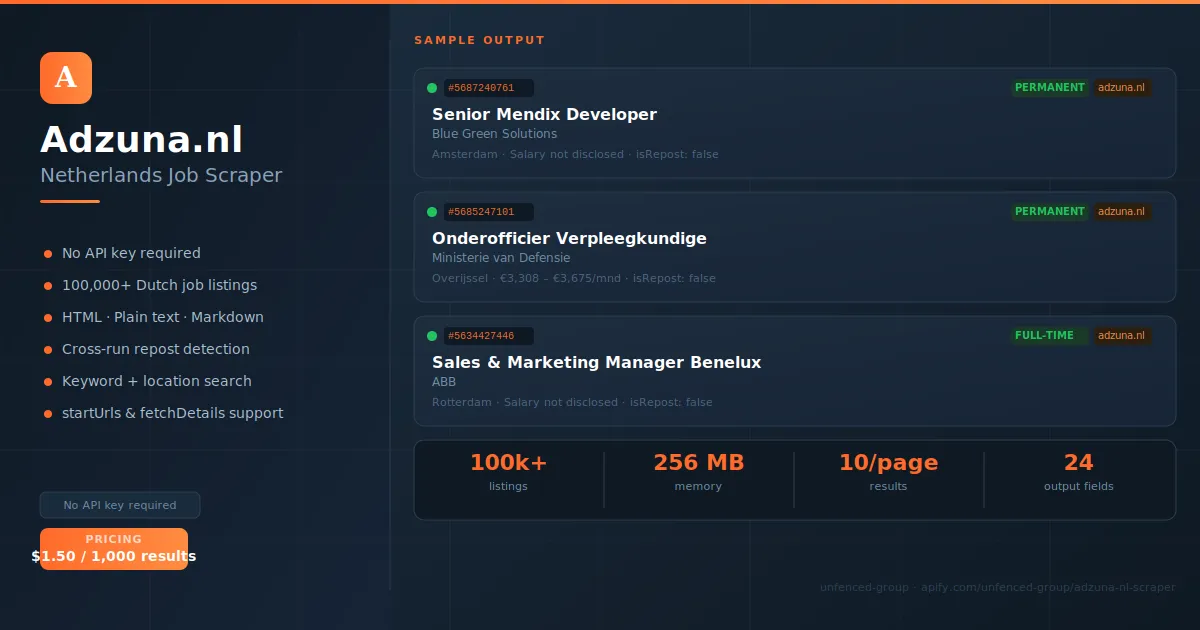The image size is (1200, 630).
Task: Click the green status dot on Onderofficier Verpleegkundige card
Action: [430, 211]
